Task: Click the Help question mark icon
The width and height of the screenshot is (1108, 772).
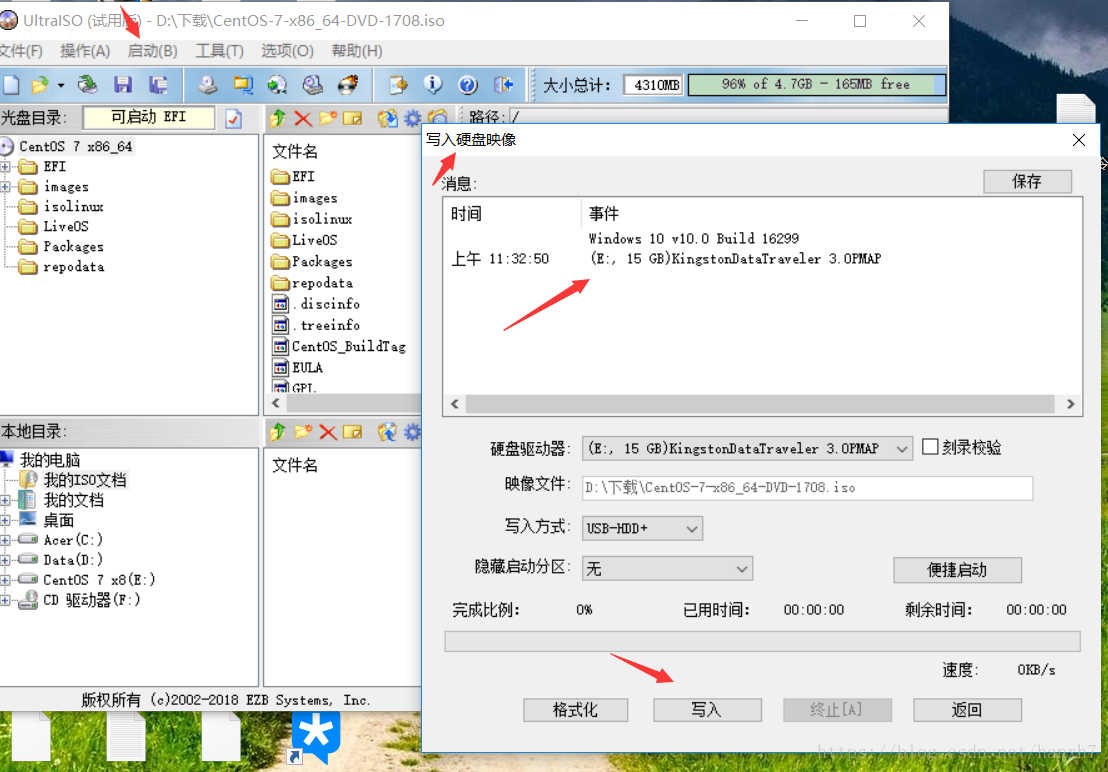Action: point(467,85)
